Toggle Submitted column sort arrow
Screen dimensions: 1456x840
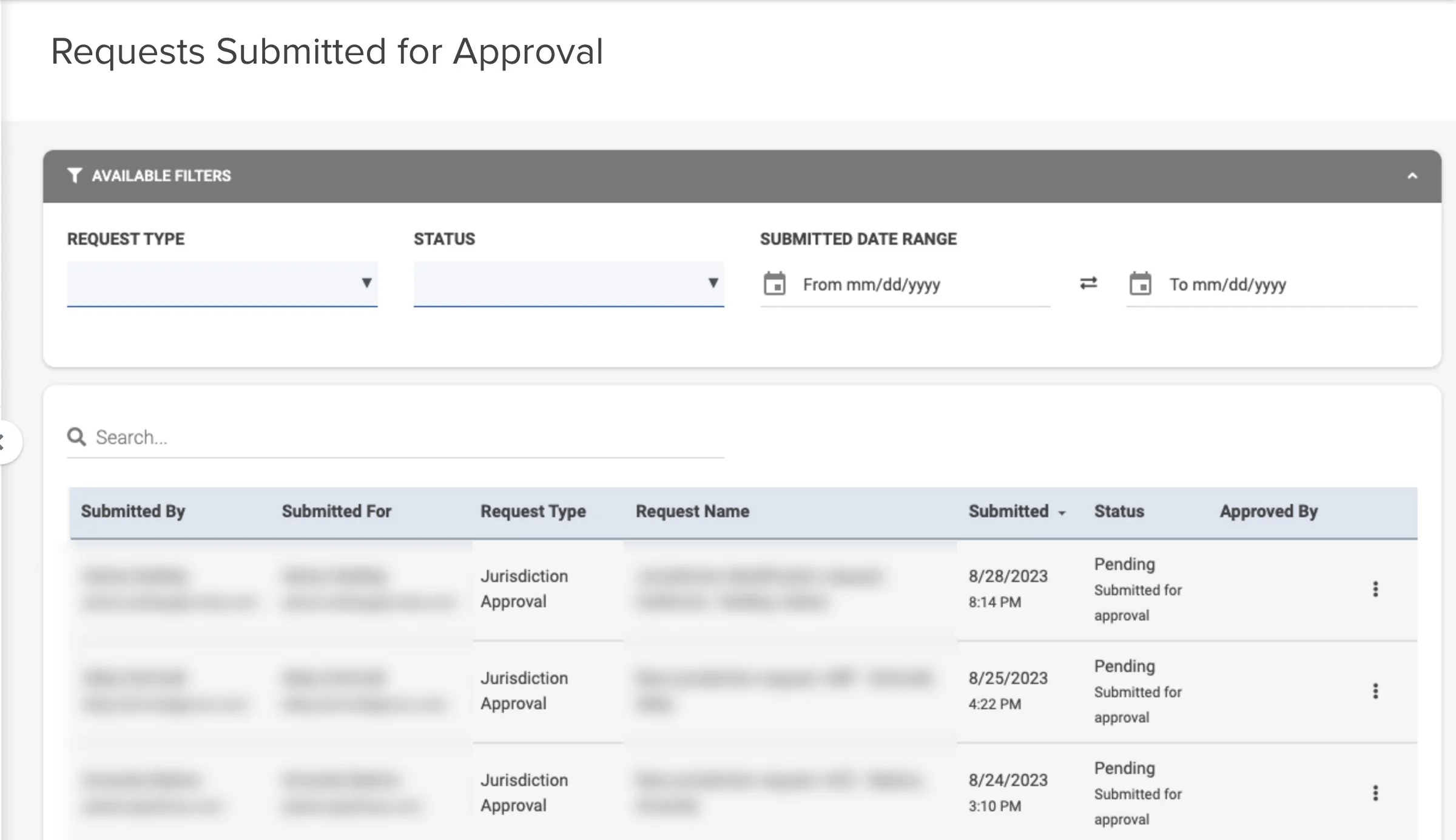1062,513
